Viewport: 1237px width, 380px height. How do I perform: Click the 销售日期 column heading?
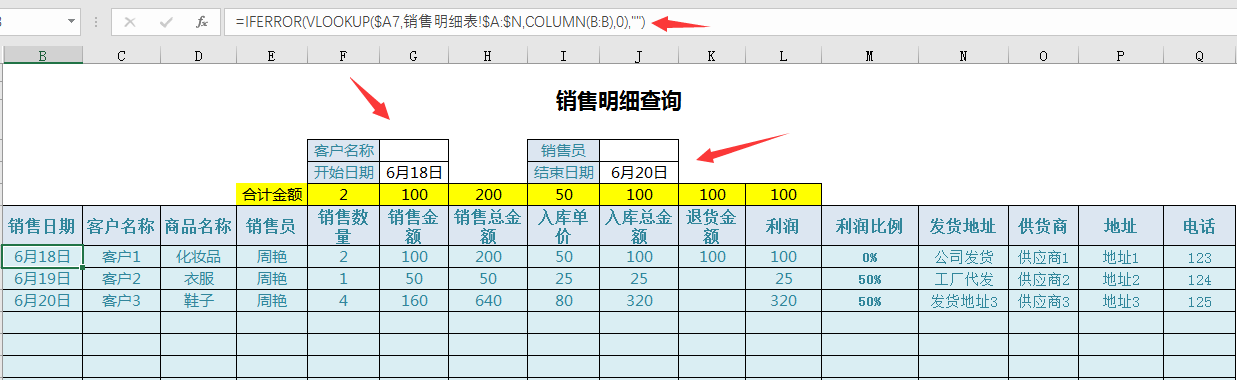[x=42, y=225]
